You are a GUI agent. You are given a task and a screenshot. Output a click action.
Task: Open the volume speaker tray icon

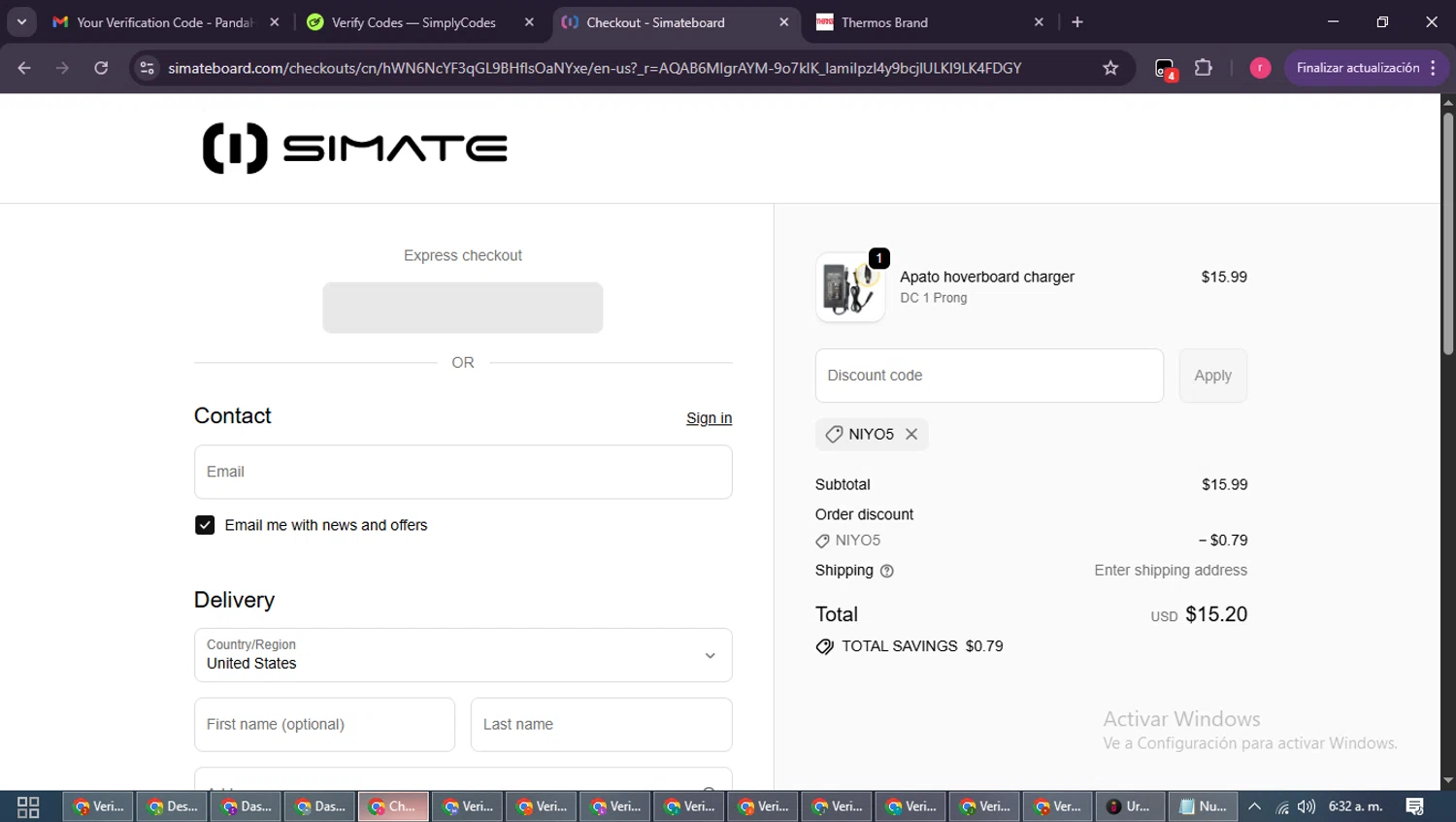coord(1307,806)
